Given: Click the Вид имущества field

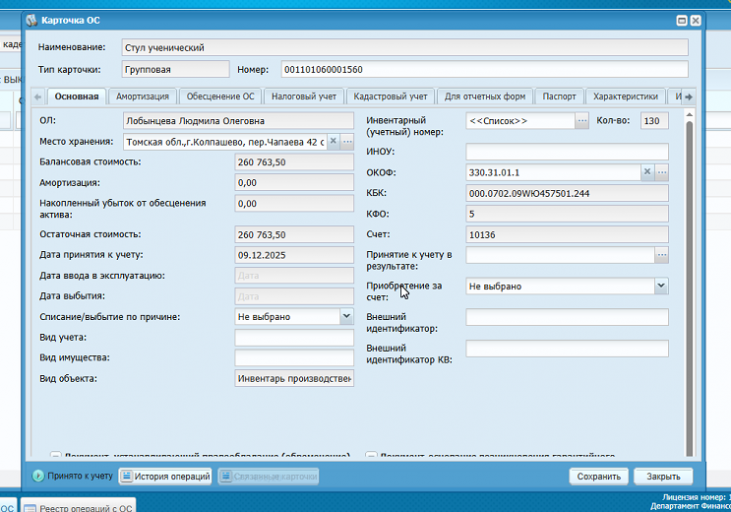Looking at the screenshot, I should 294,358.
